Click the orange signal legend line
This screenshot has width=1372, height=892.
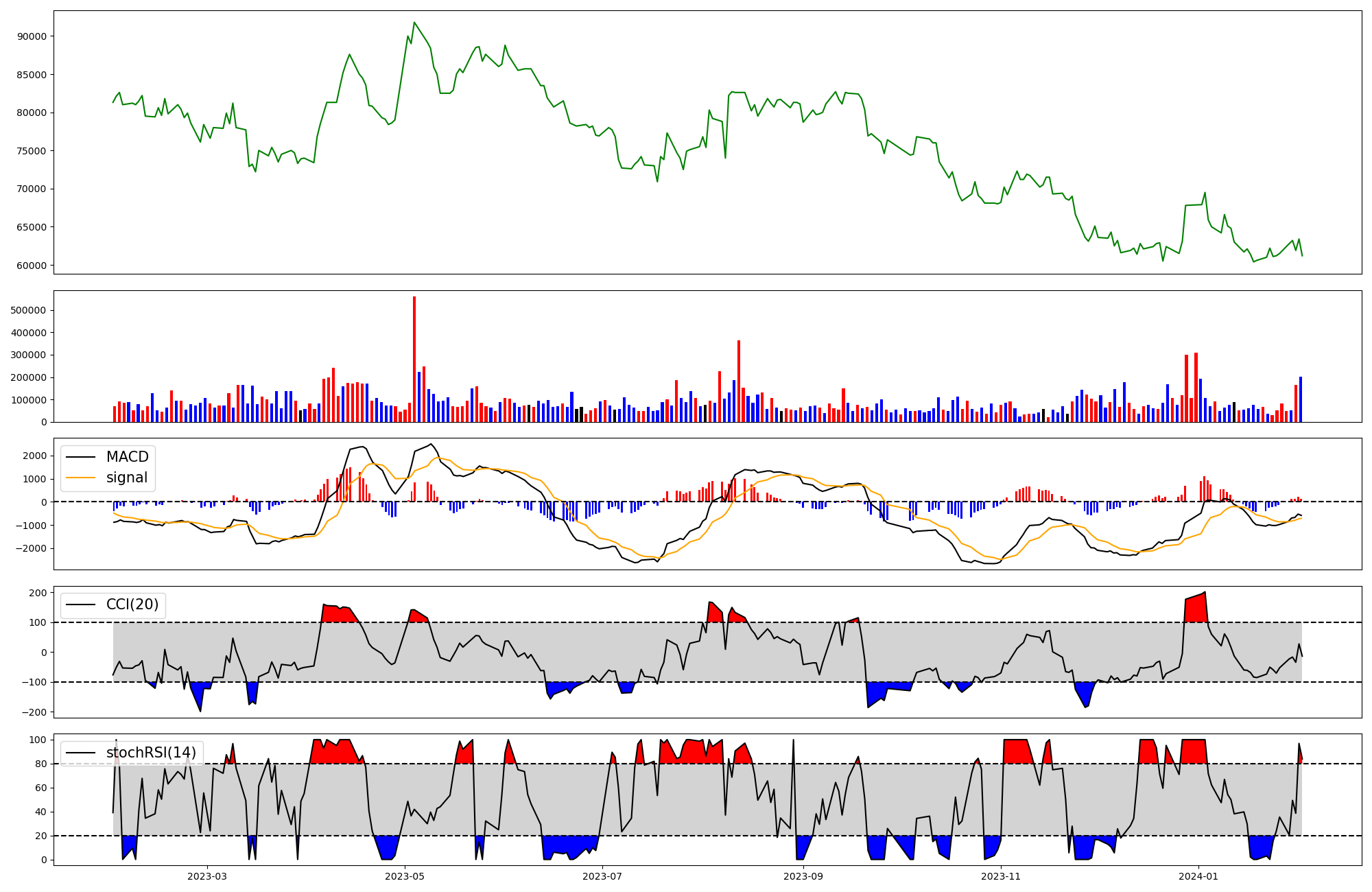[80, 478]
